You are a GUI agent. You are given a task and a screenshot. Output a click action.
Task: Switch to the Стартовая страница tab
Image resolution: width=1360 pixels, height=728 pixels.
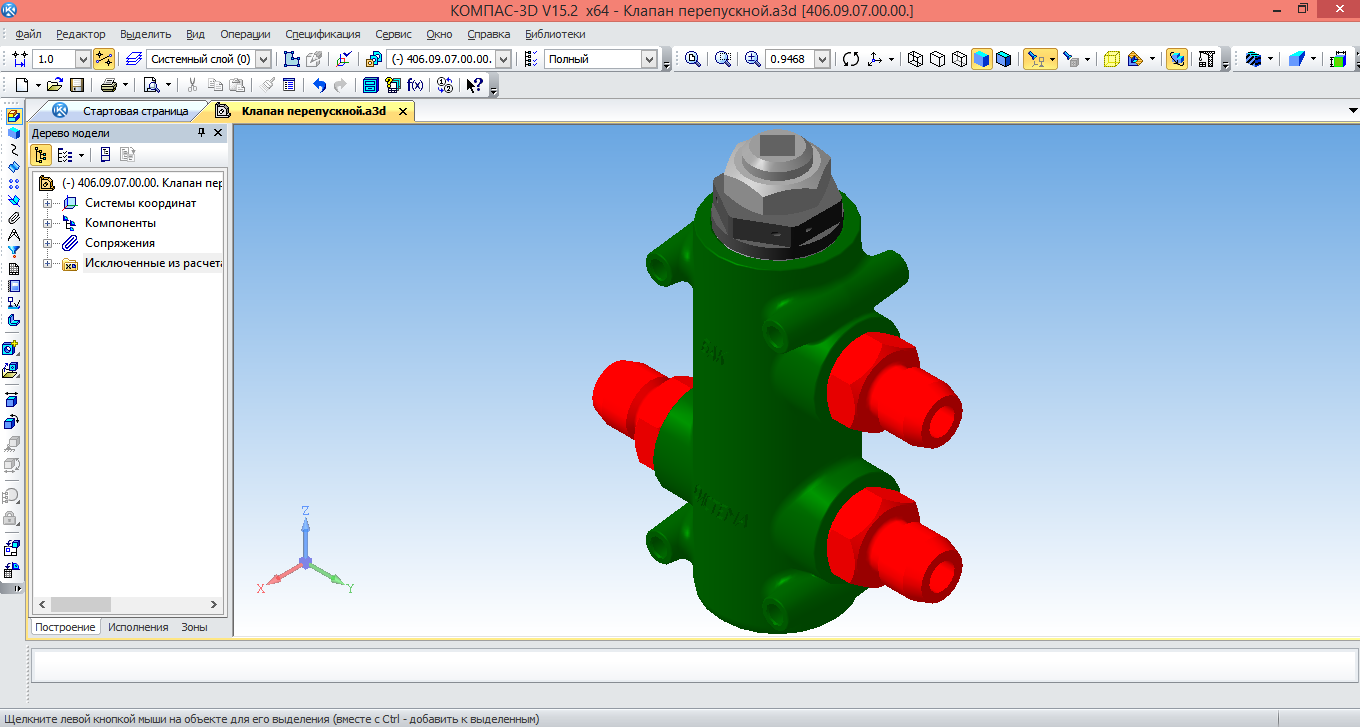(135, 111)
